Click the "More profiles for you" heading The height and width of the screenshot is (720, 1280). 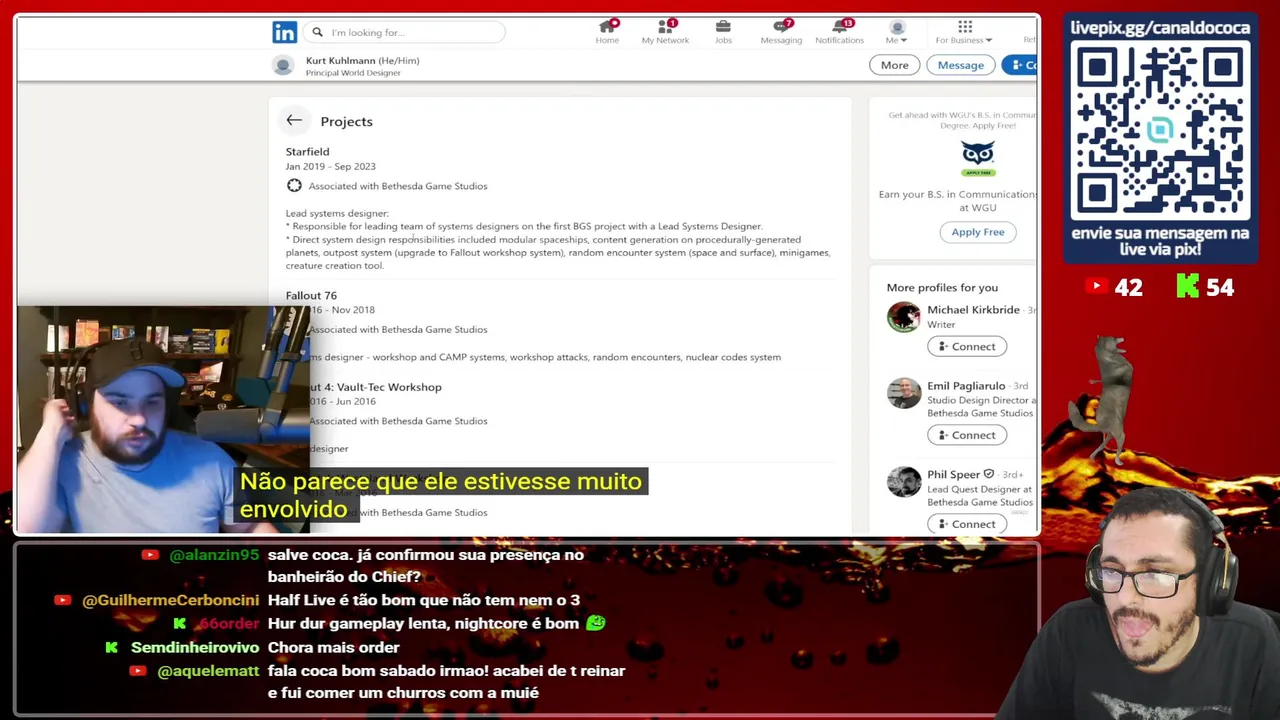pos(942,288)
